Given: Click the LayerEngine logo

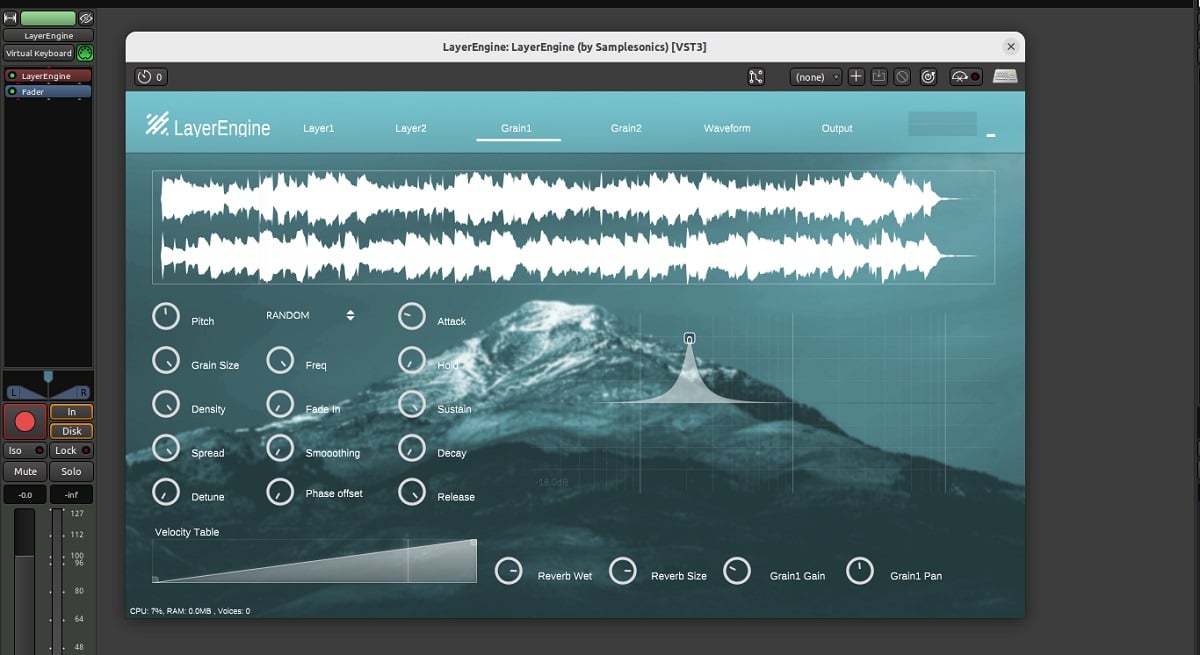Looking at the screenshot, I should (208, 125).
